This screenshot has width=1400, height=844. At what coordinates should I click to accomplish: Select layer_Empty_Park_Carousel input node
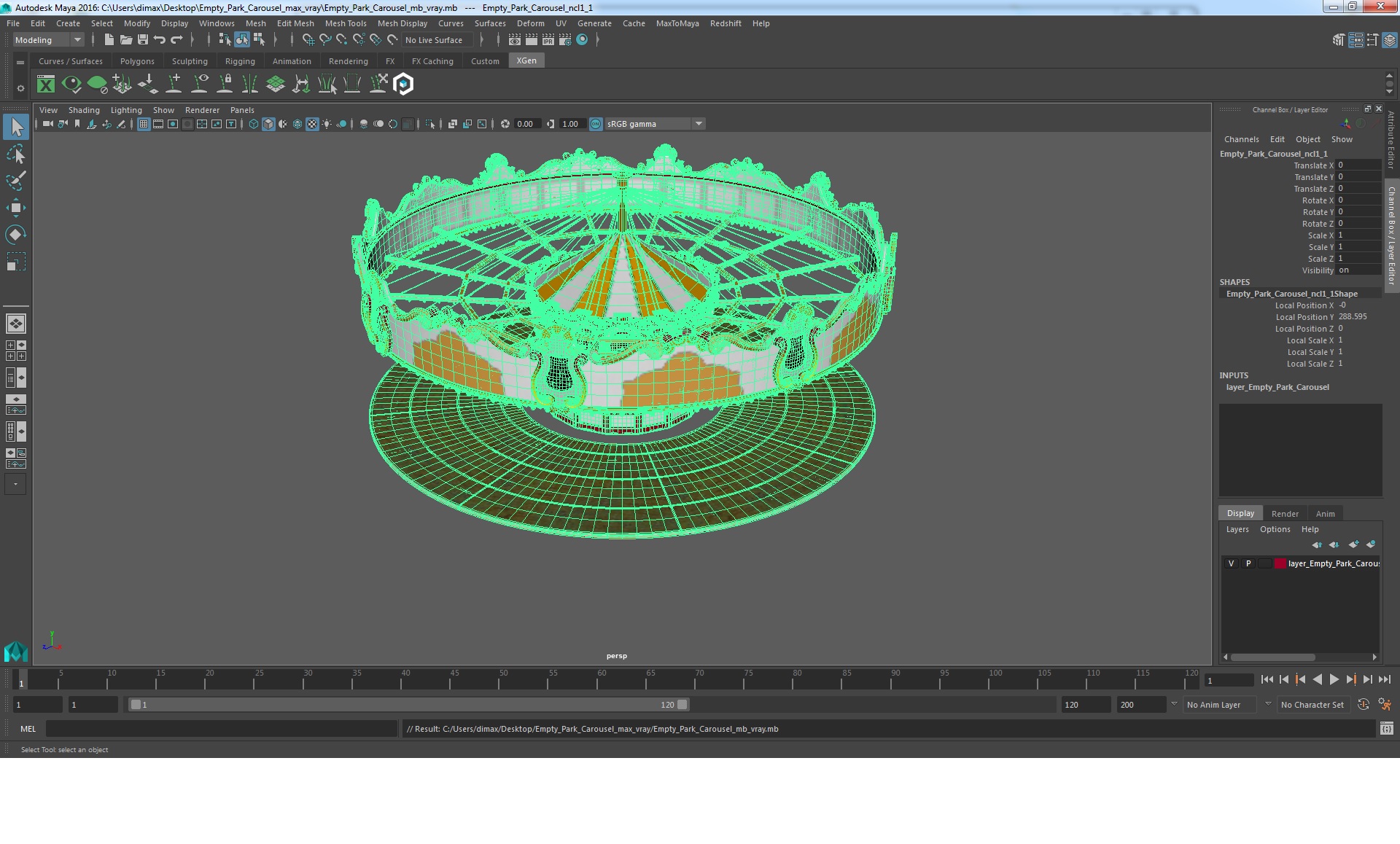tap(1277, 387)
